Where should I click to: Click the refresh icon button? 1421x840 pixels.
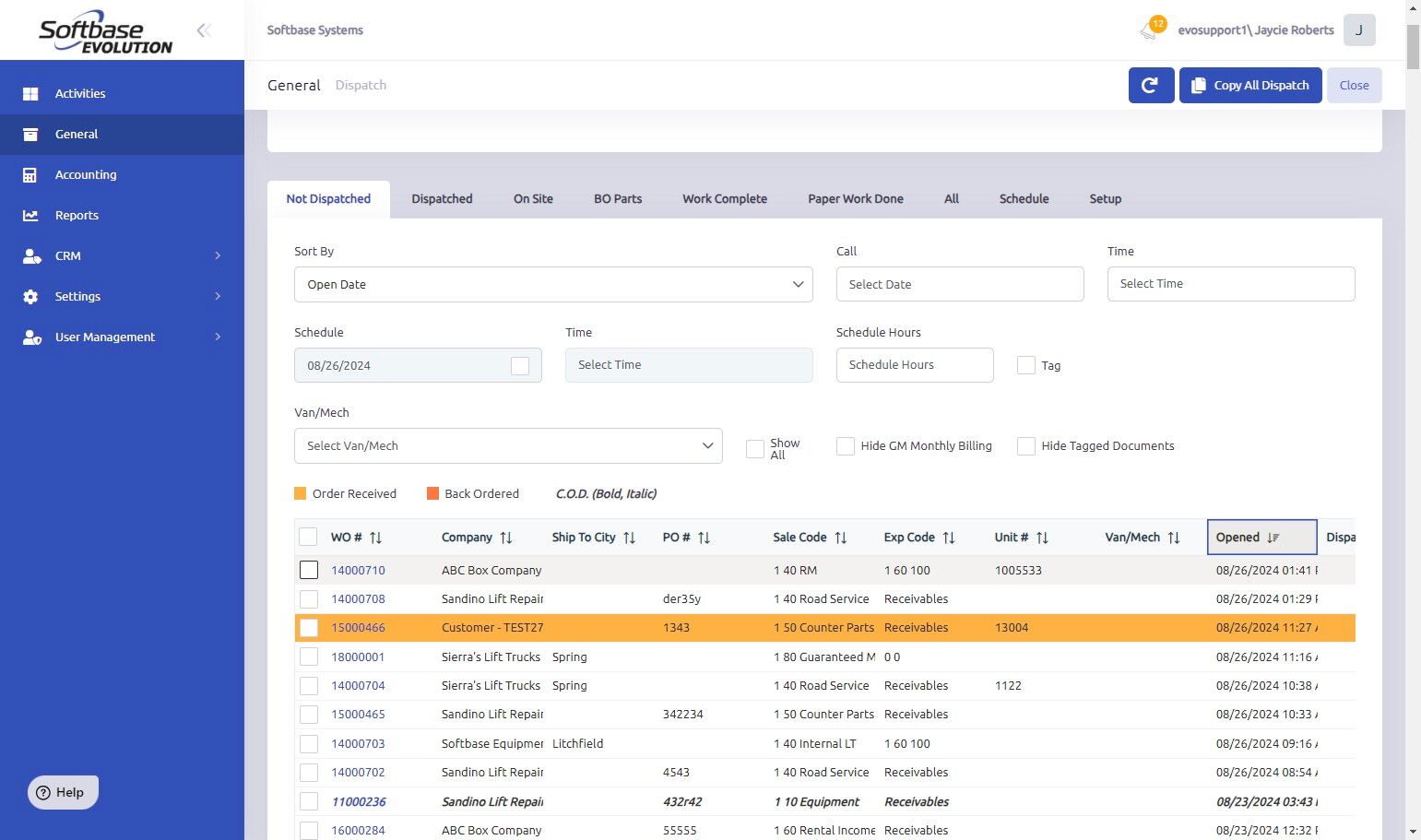[1150, 86]
